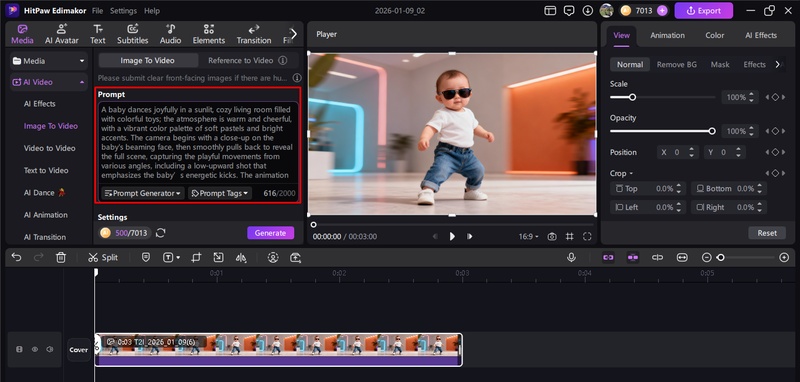The image size is (800, 382).
Task: Select the T2I_2026_01_09(6) clip on timeline
Action: click(279, 349)
